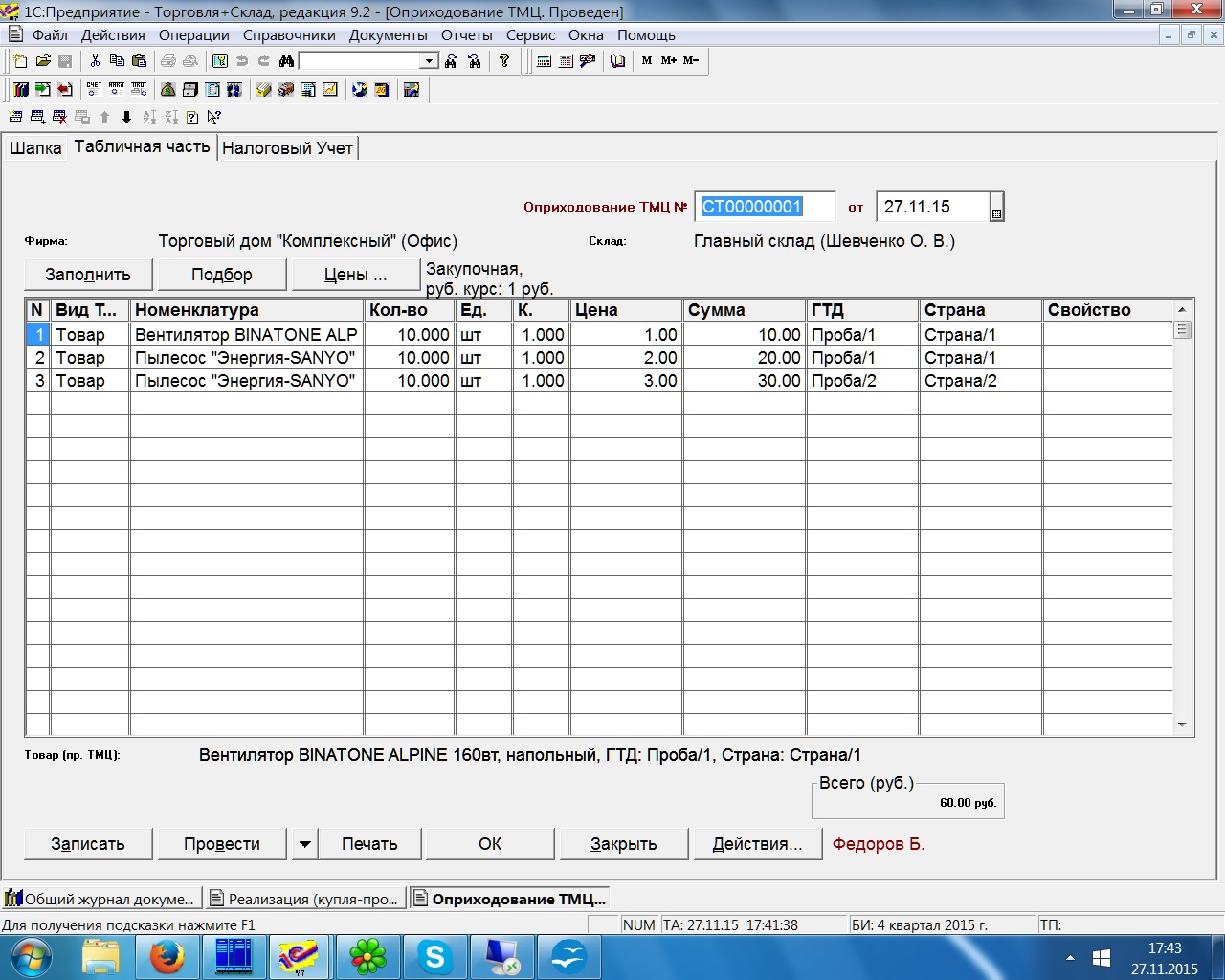Open the date picker next to 27.11.15
Viewport: 1225px width, 980px height.
(x=996, y=213)
